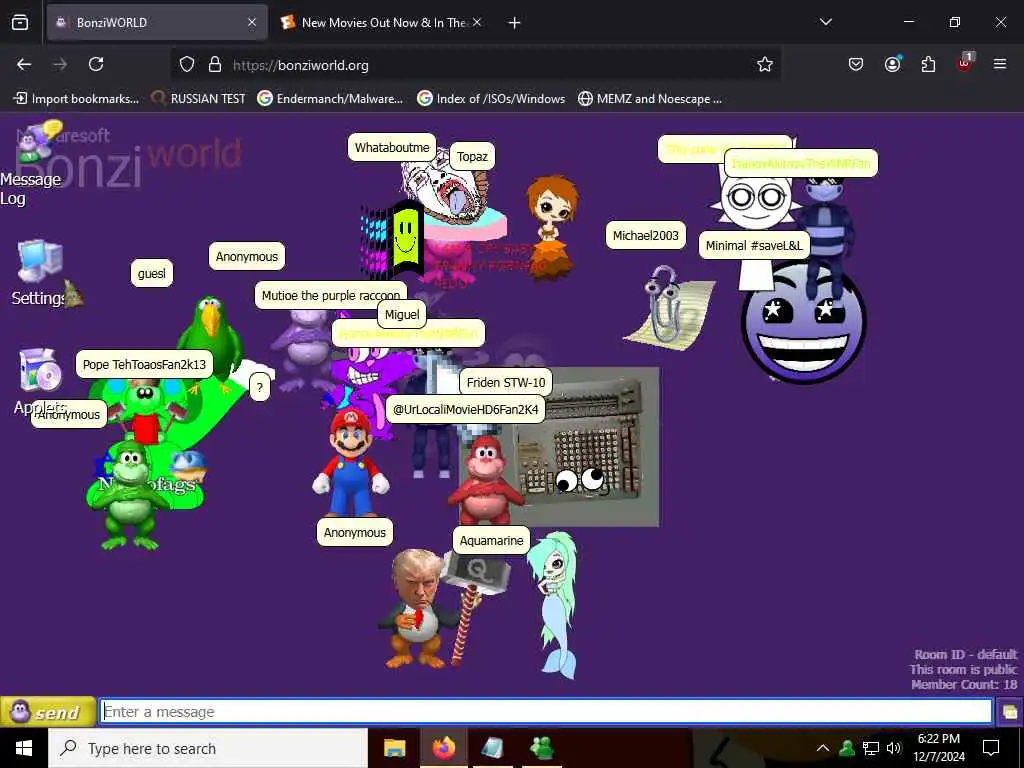Go forward one page

[60, 64]
